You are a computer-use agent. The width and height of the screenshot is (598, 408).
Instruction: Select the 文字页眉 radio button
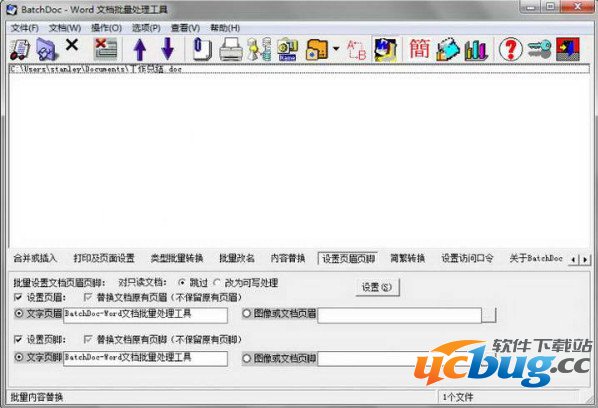pyautogui.click(x=18, y=313)
